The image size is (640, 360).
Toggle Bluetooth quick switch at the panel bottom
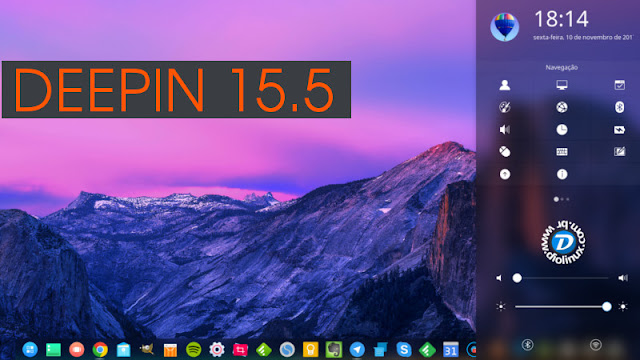527,345
